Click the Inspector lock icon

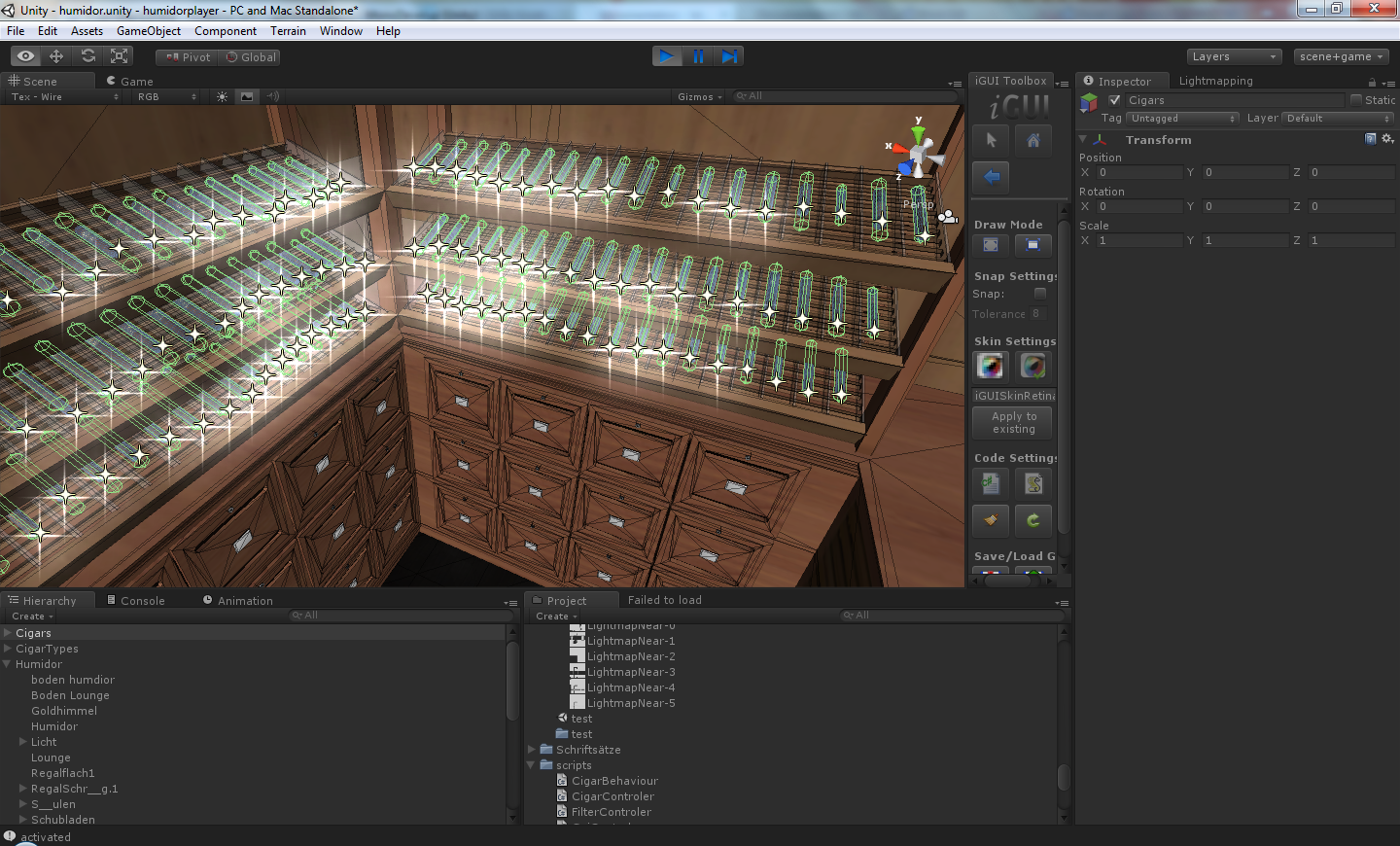click(x=1372, y=83)
